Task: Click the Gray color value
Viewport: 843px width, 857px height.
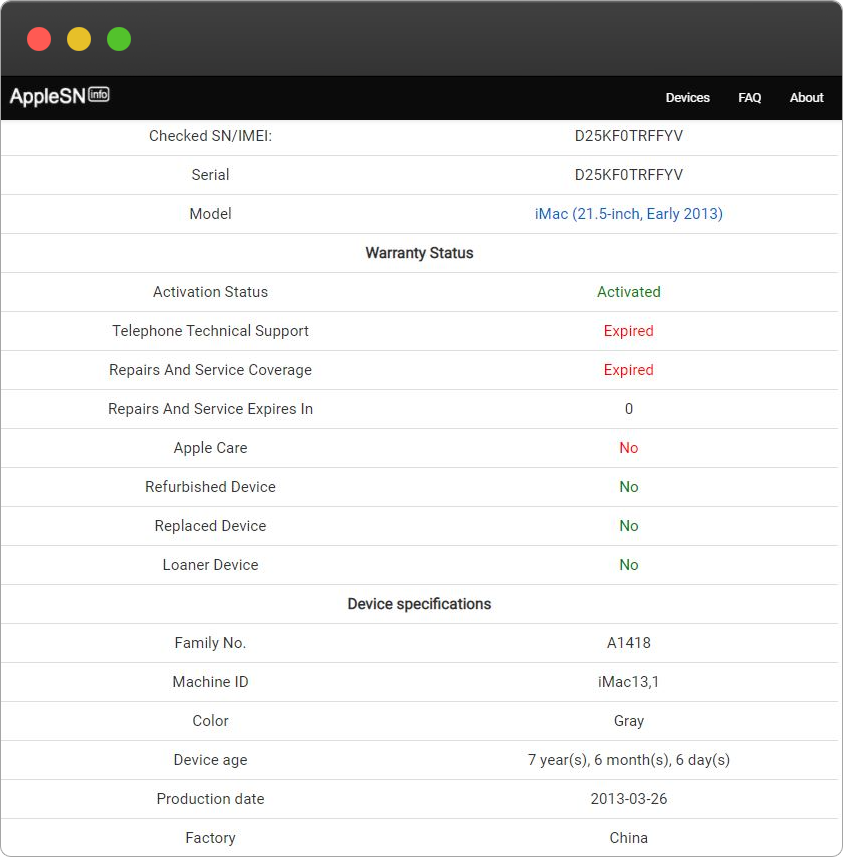Action: click(x=628, y=721)
